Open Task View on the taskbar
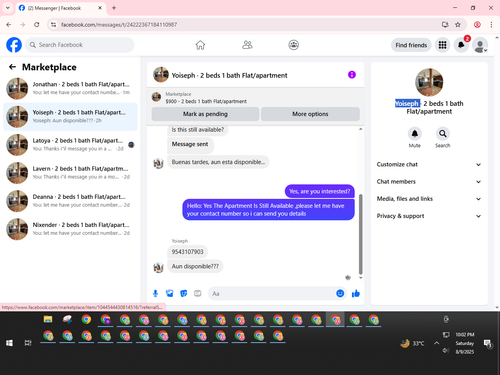This screenshot has width=500, height=375. 28,343
